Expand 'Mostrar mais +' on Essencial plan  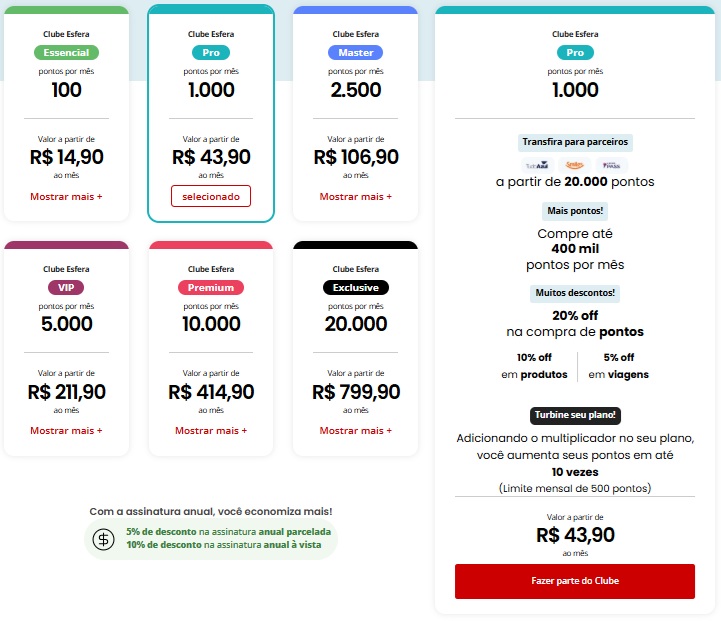[x=66, y=196]
